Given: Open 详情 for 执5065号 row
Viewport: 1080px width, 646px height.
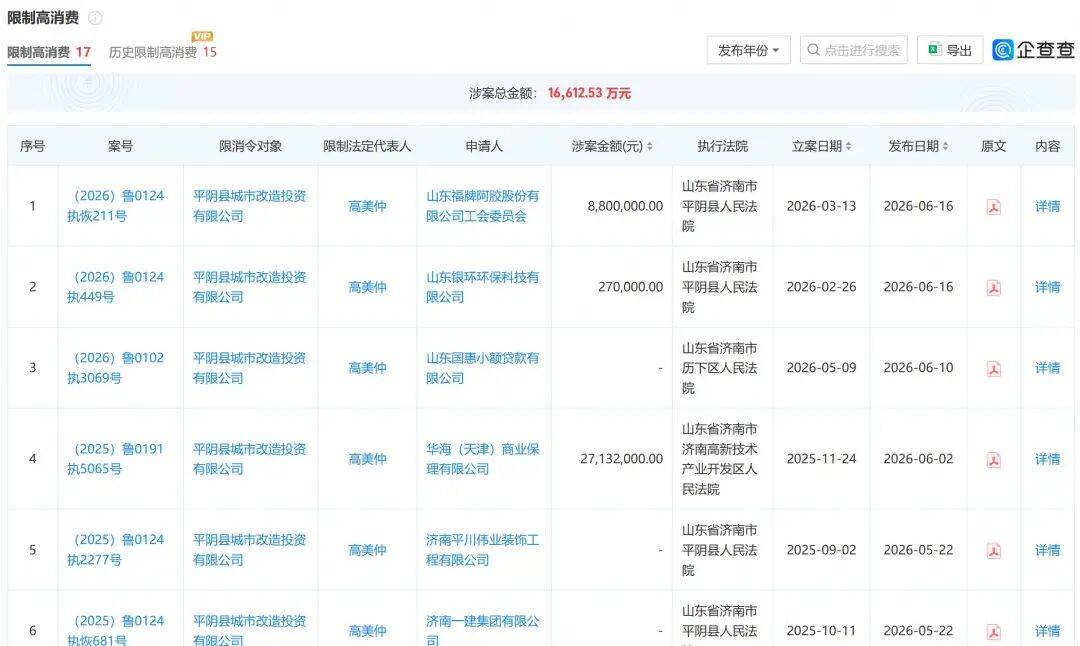Looking at the screenshot, I should point(1047,459).
